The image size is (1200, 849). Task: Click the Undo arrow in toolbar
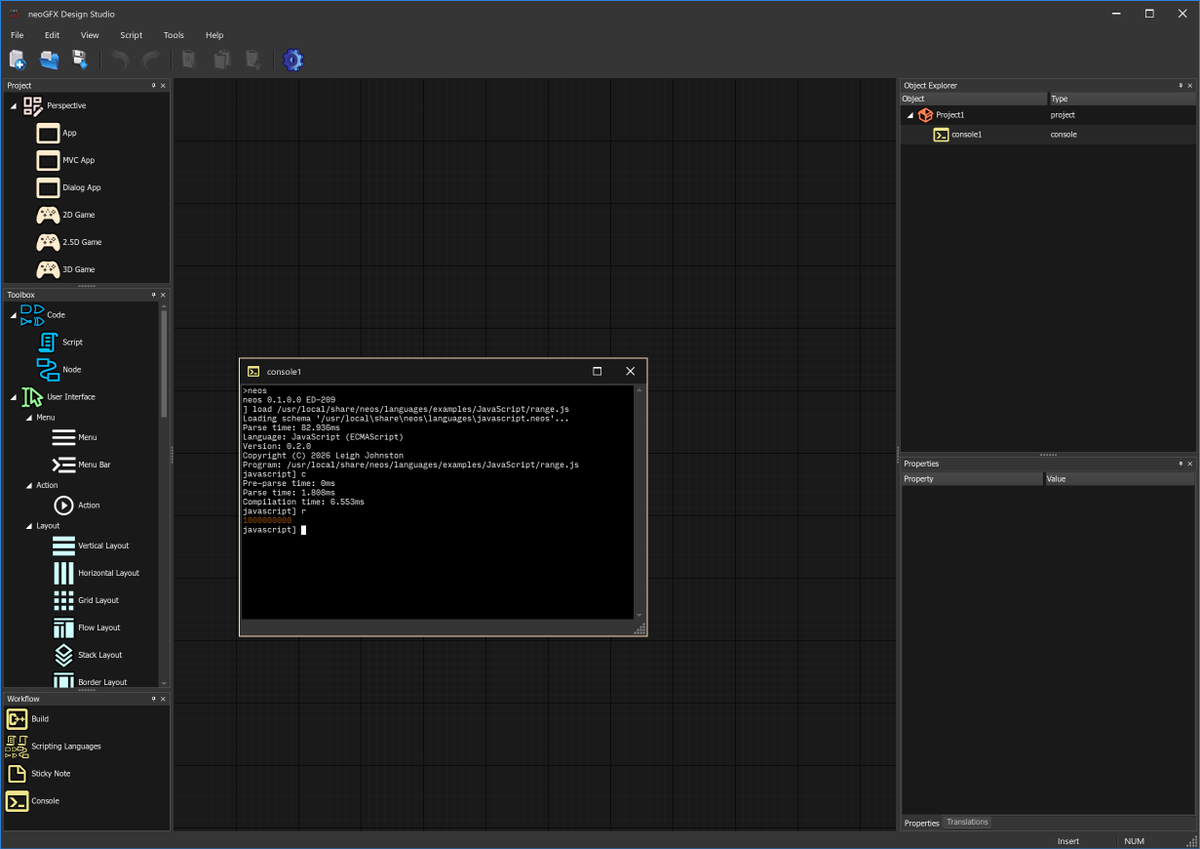120,60
